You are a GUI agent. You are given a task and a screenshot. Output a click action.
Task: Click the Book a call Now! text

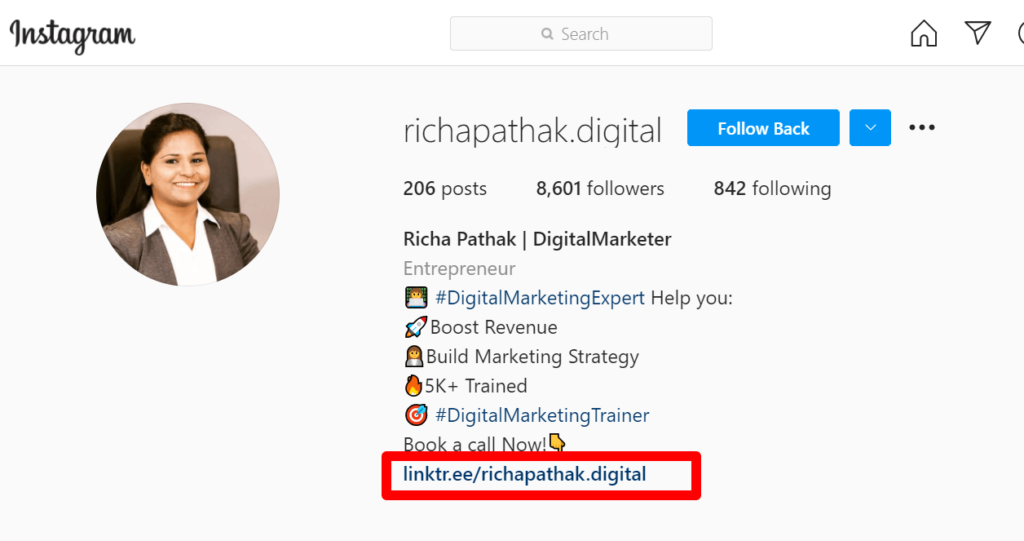pos(475,444)
